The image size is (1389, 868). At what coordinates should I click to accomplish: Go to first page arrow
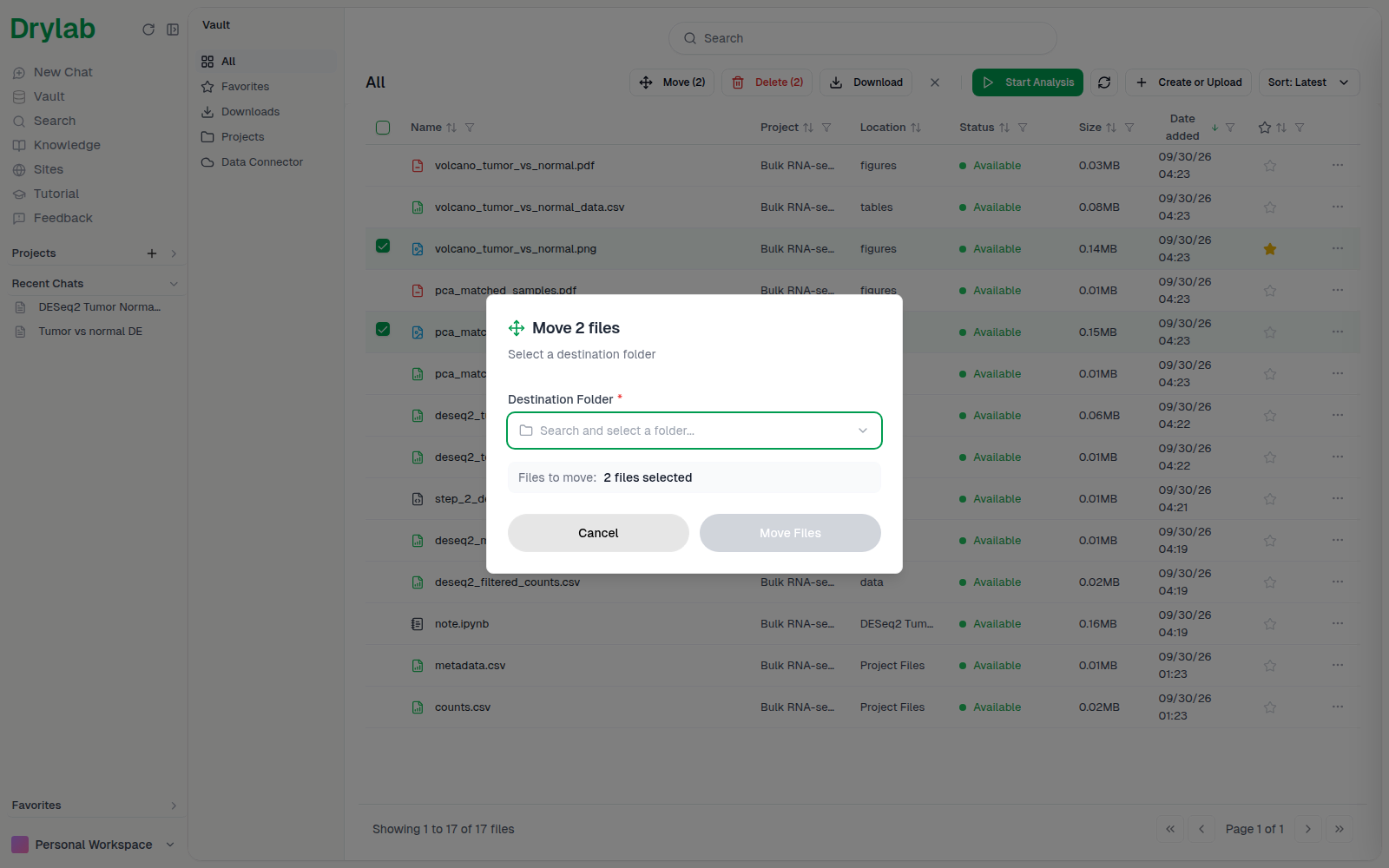(1170, 829)
